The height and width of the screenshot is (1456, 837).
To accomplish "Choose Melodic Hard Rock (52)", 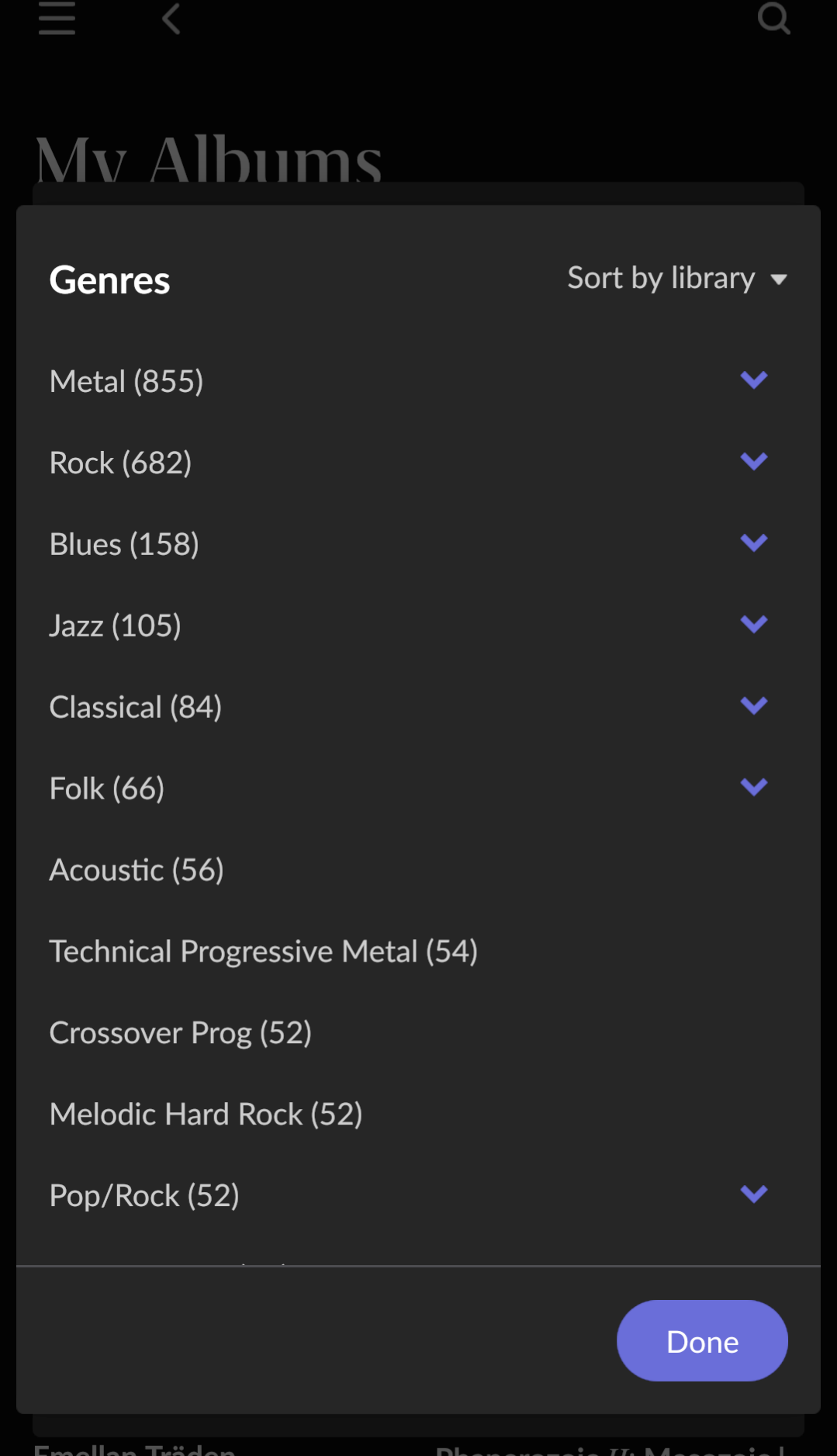I will 206,1115.
